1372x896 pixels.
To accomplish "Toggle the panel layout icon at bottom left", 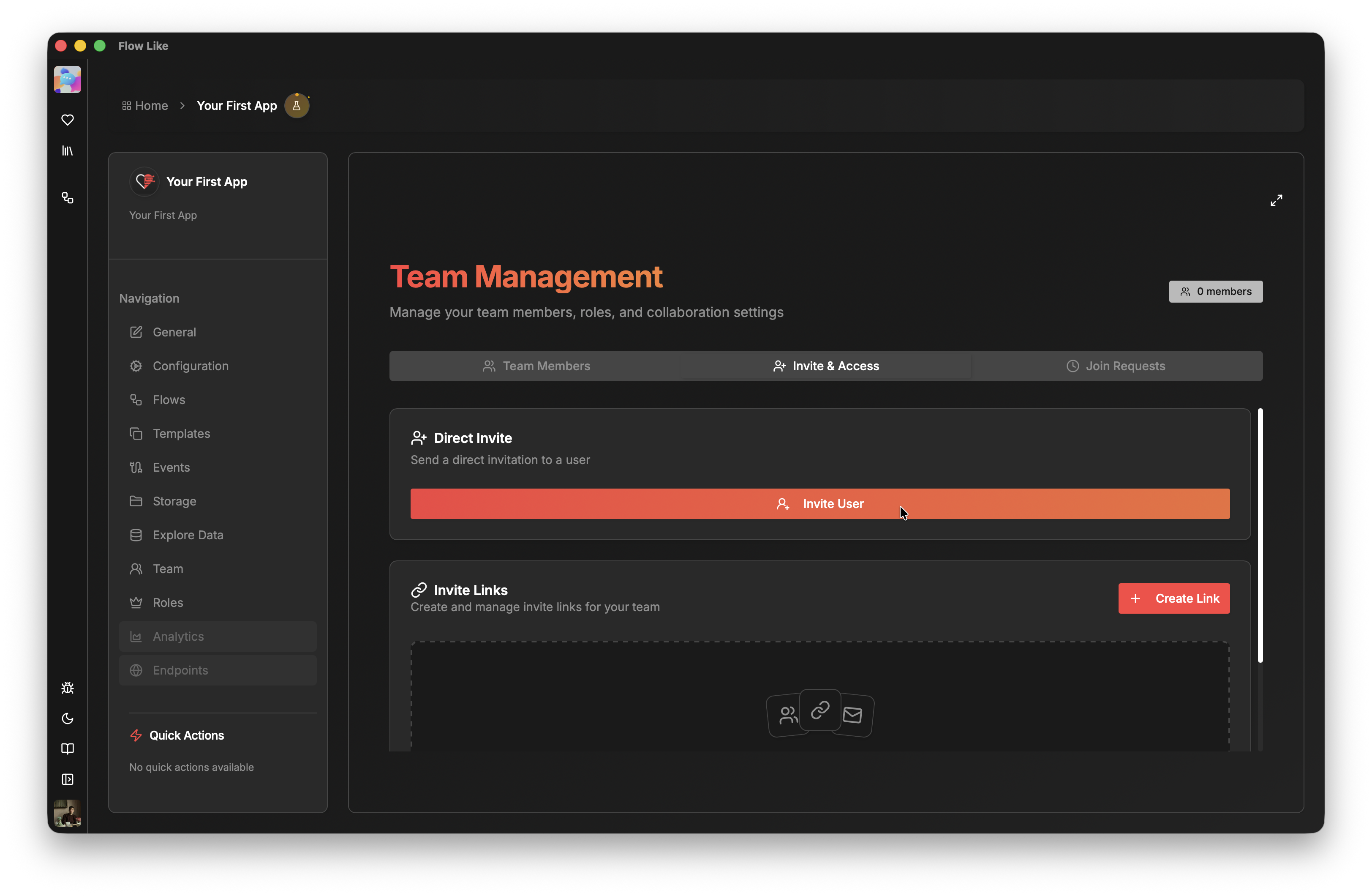I will [68, 779].
